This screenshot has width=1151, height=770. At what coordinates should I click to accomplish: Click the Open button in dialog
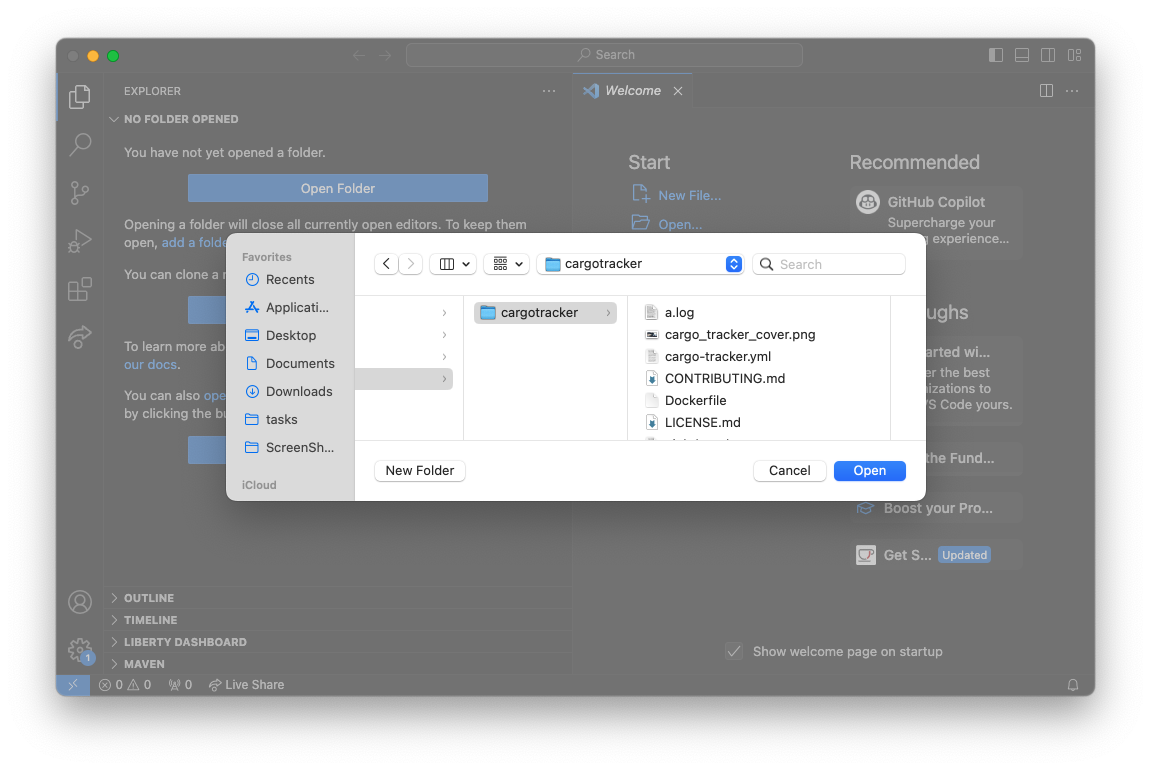click(869, 470)
